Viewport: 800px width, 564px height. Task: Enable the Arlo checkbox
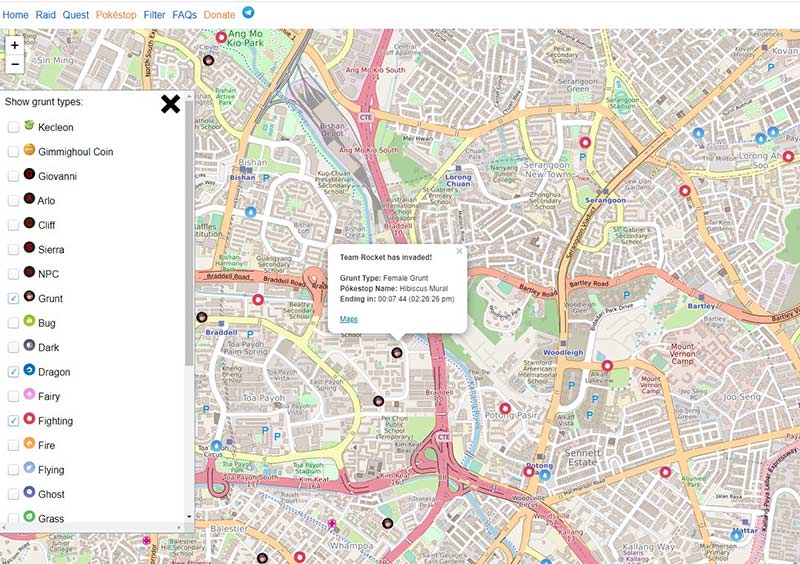click(13, 201)
